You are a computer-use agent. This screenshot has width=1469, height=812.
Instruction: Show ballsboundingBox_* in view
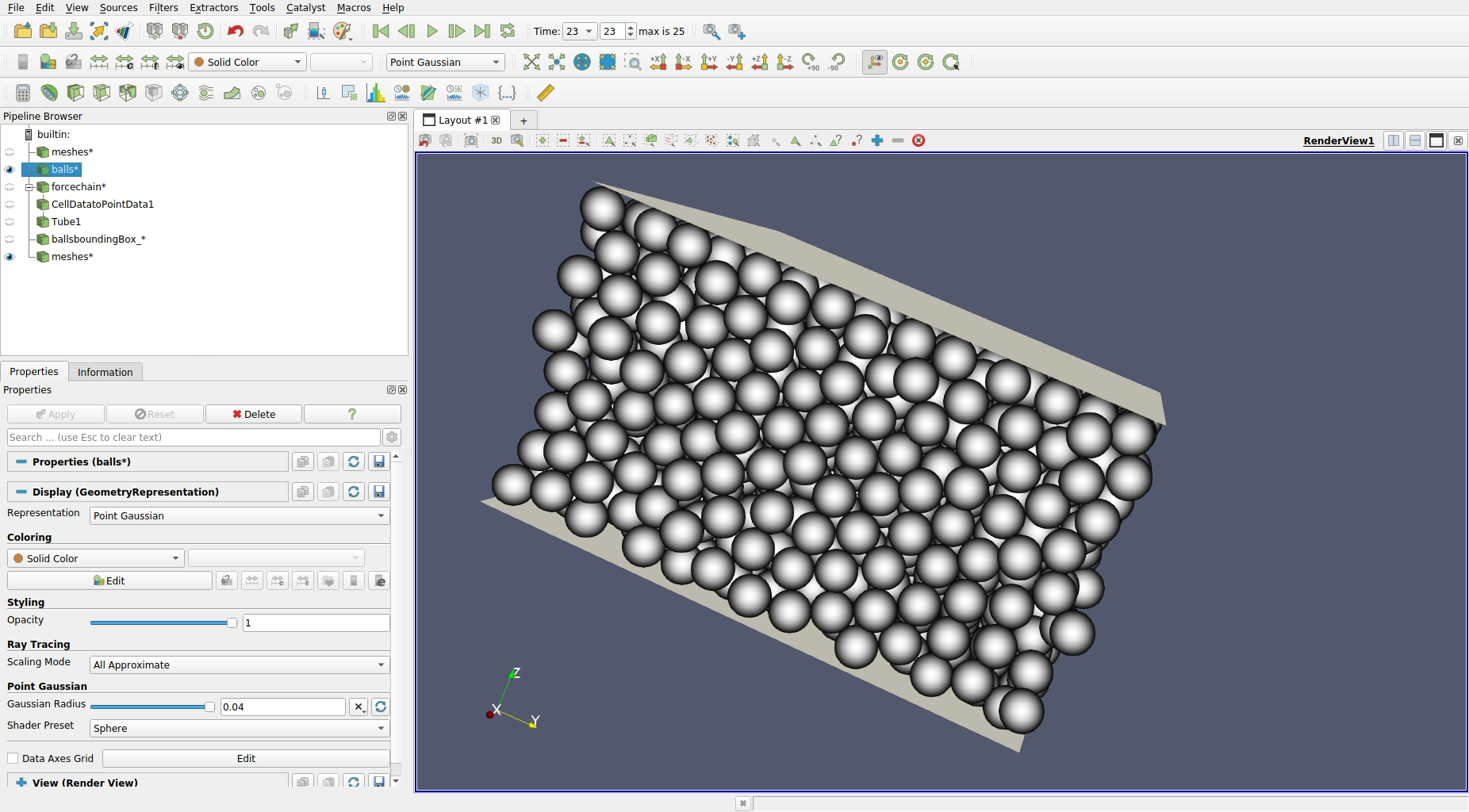pyautogui.click(x=10, y=239)
